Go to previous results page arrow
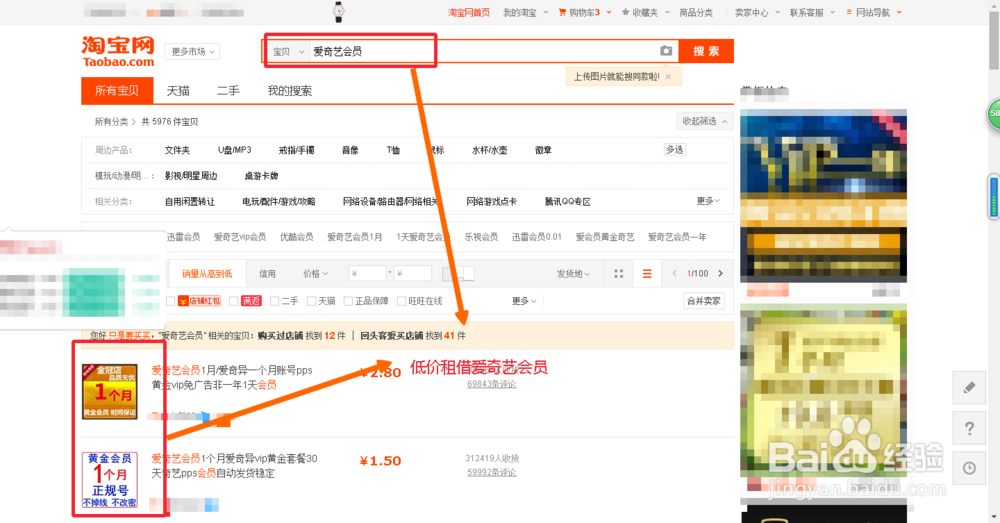Viewport: 1000px width, 523px height. [x=674, y=274]
